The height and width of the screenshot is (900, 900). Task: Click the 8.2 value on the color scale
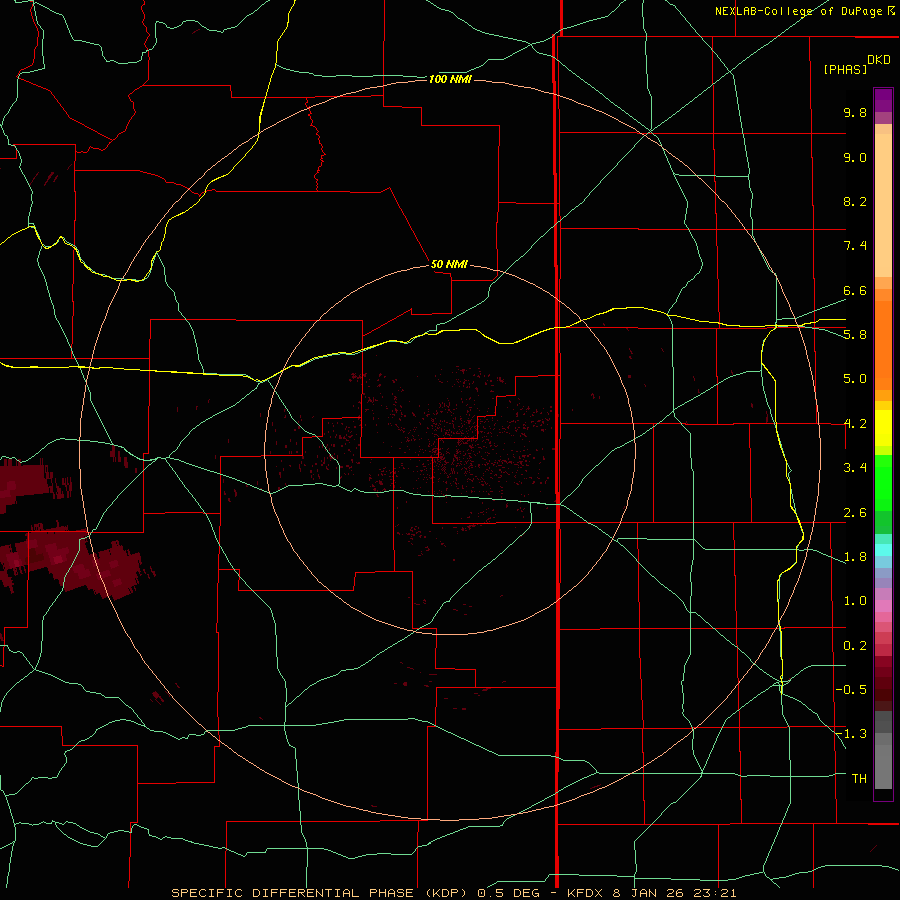tap(855, 201)
